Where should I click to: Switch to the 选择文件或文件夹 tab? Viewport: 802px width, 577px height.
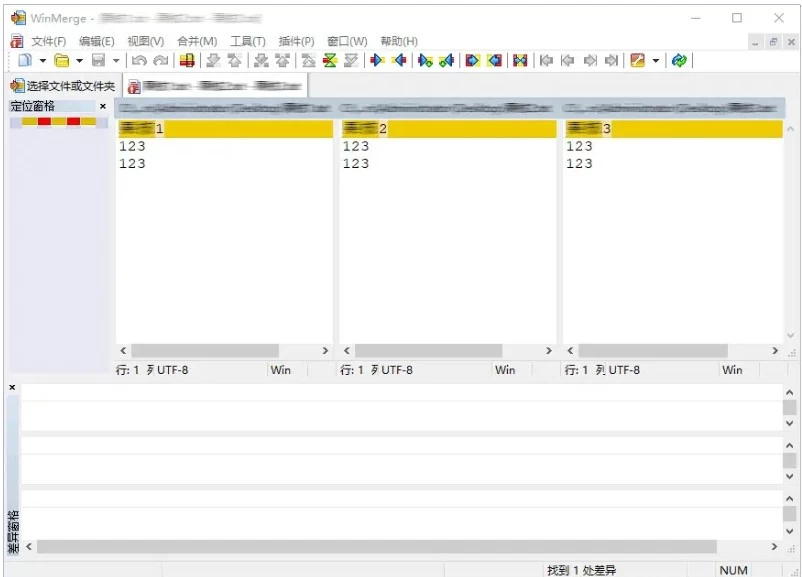click(64, 85)
